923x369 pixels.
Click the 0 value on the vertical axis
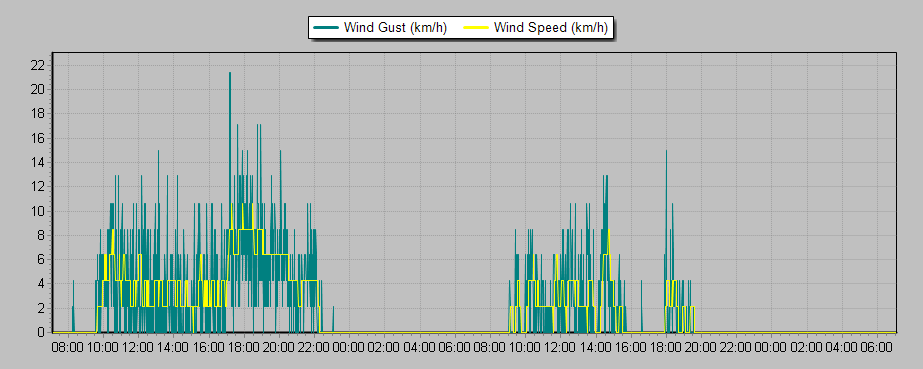point(41,333)
